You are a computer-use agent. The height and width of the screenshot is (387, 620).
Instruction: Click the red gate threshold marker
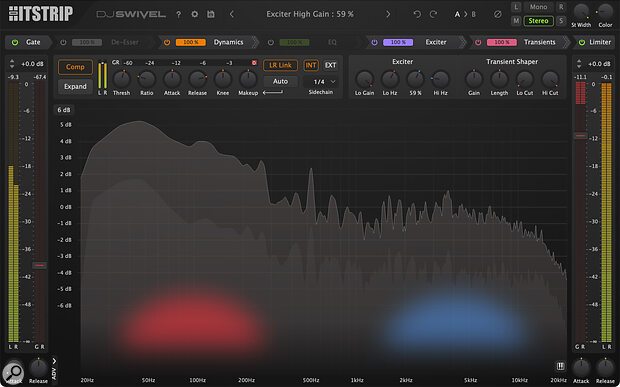click(x=39, y=265)
